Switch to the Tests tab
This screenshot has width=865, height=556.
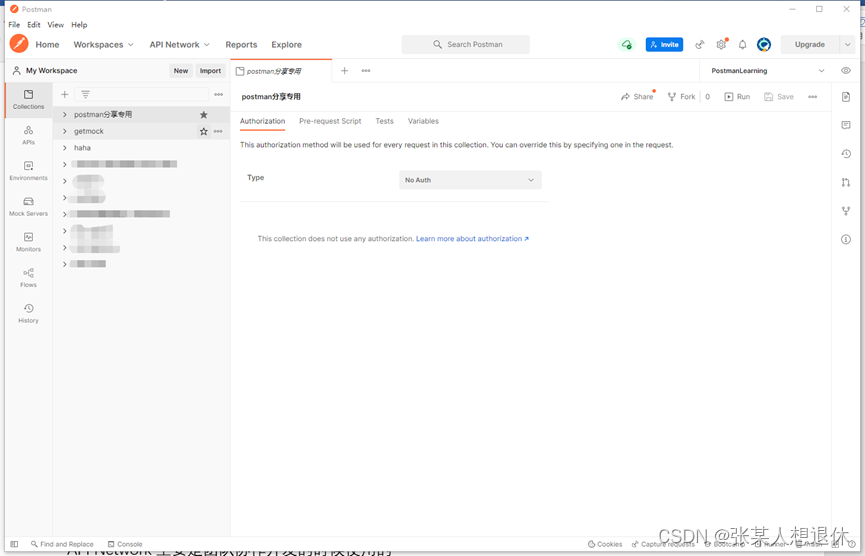click(x=385, y=121)
